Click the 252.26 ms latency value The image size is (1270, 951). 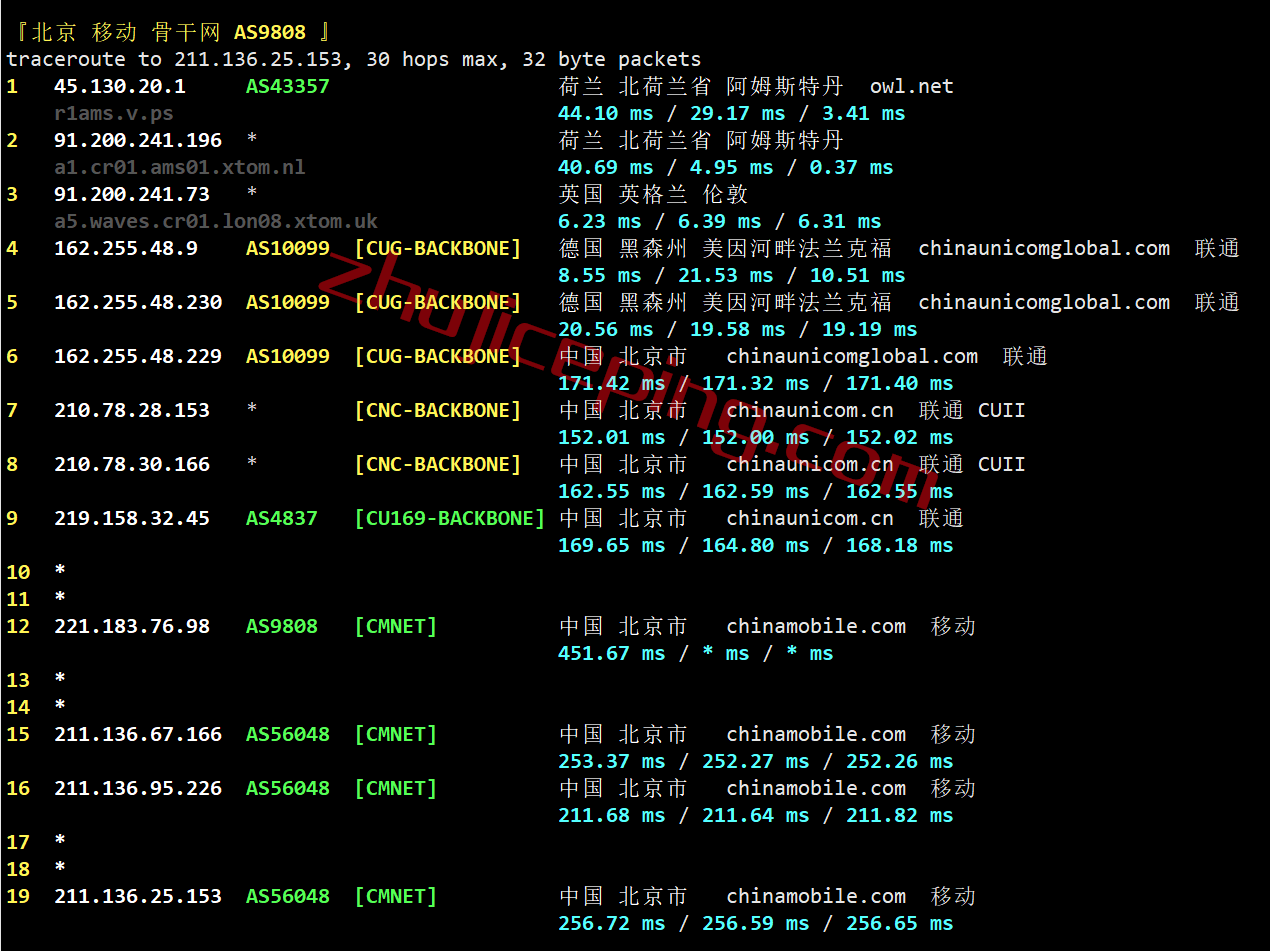click(900, 761)
